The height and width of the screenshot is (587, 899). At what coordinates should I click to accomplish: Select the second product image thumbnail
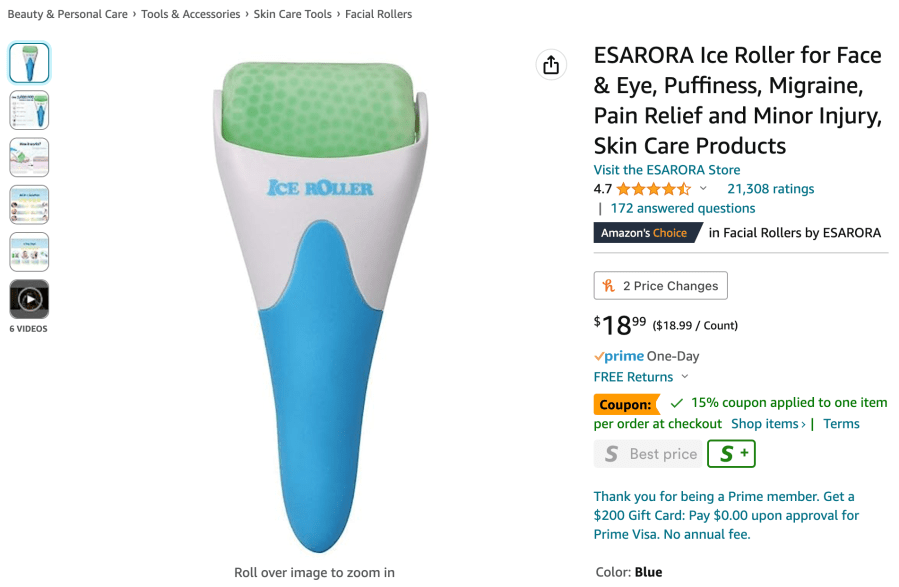coord(29,110)
